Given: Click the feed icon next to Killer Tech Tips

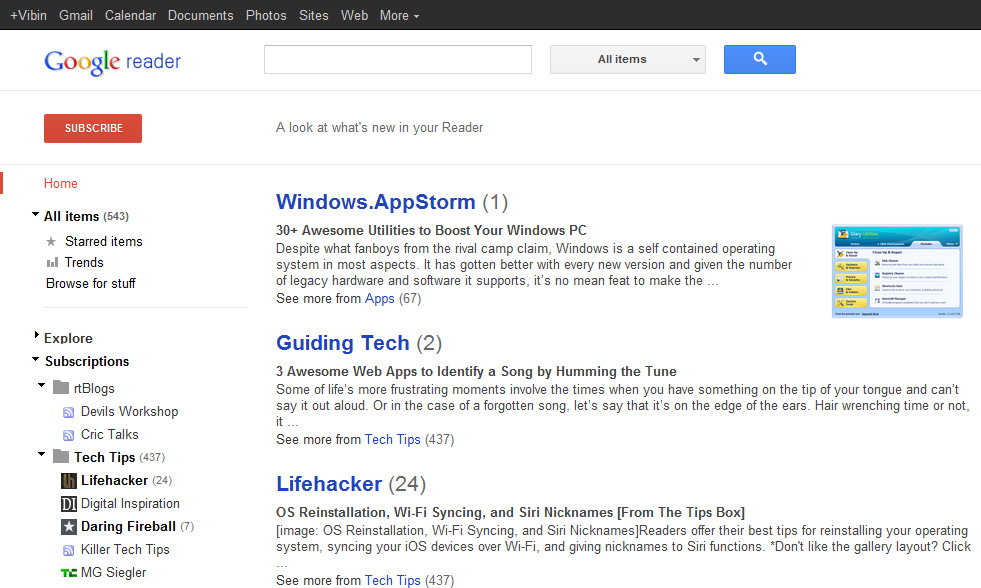Looking at the screenshot, I should (68, 550).
